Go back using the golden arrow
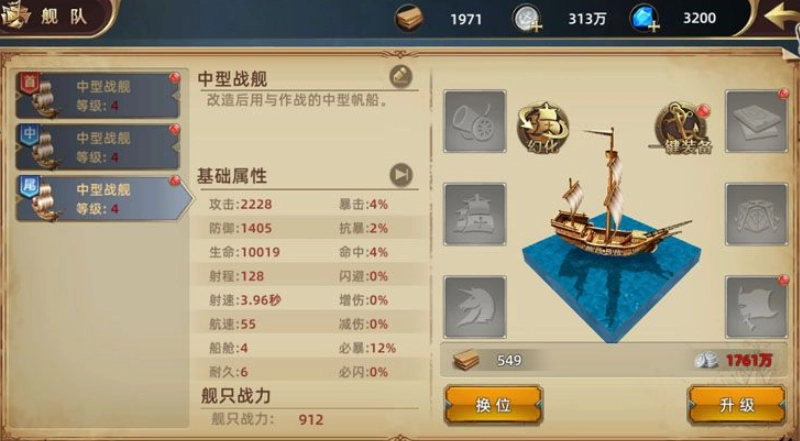800x441 pixels. [x=781, y=16]
